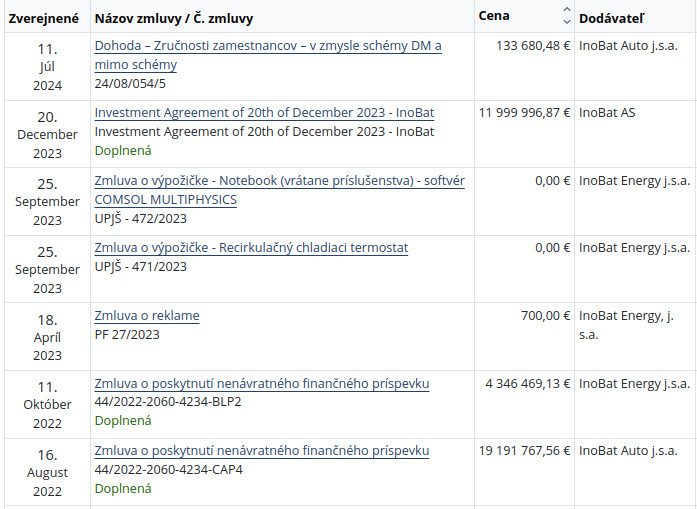Select the Dodávateľ column header
Image resolution: width=697 pixels, height=509 pixels.
click(x=612, y=18)
